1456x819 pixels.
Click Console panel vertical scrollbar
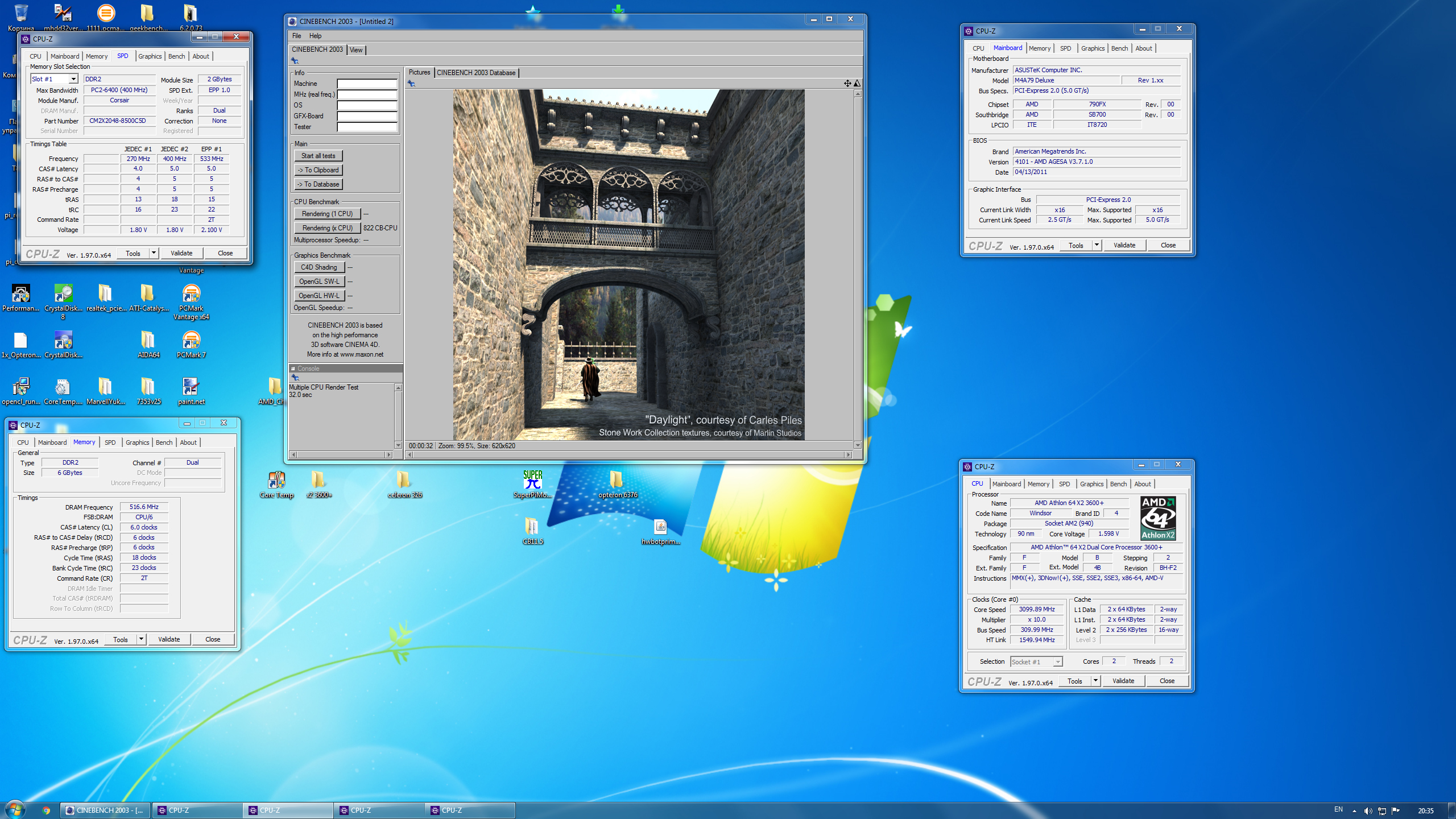(398, 416)
